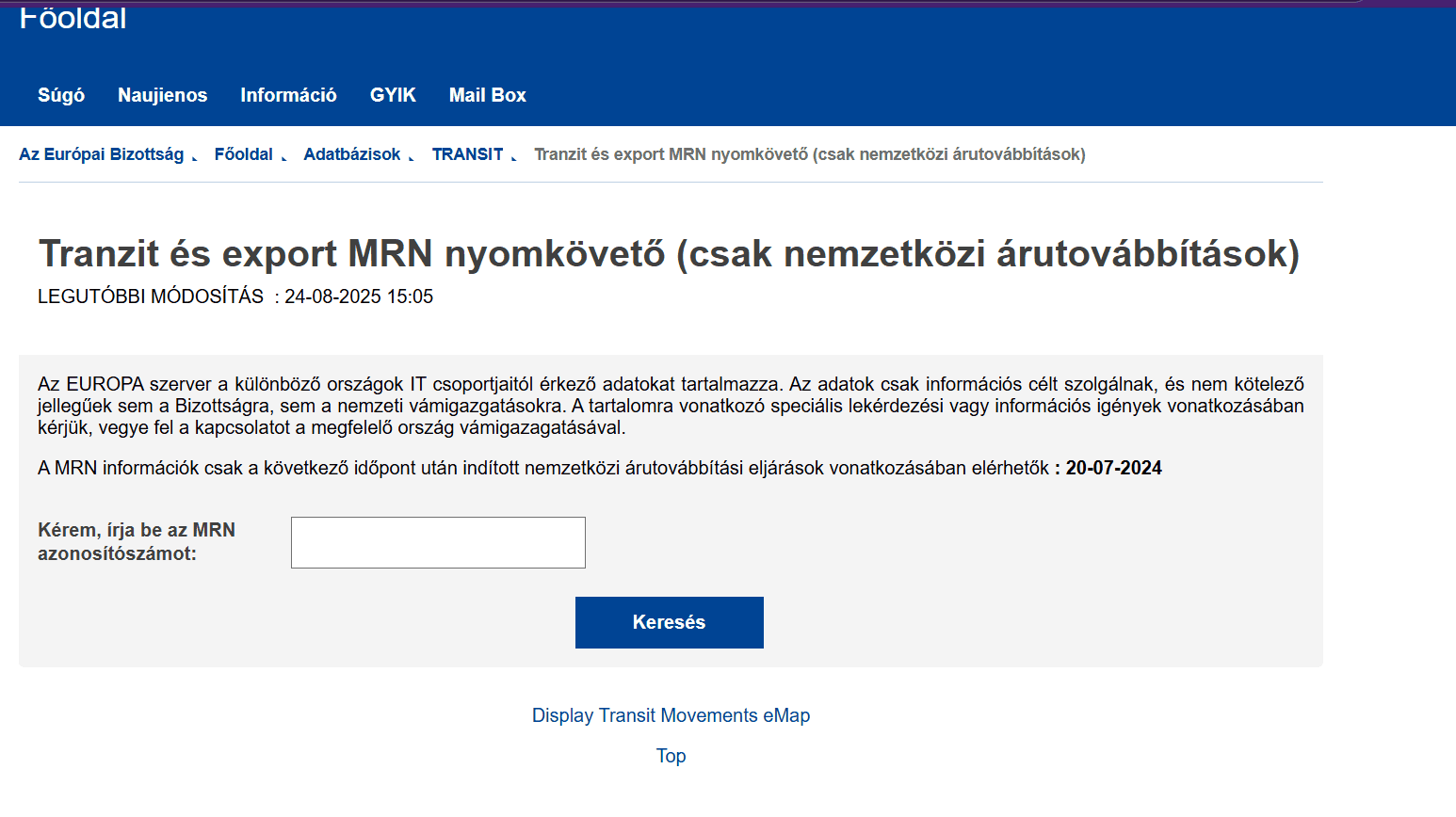This screenshot has height=817, width=1456.
Task: Go to the Naujienos navigation item
Action: [x=162, y=95]
